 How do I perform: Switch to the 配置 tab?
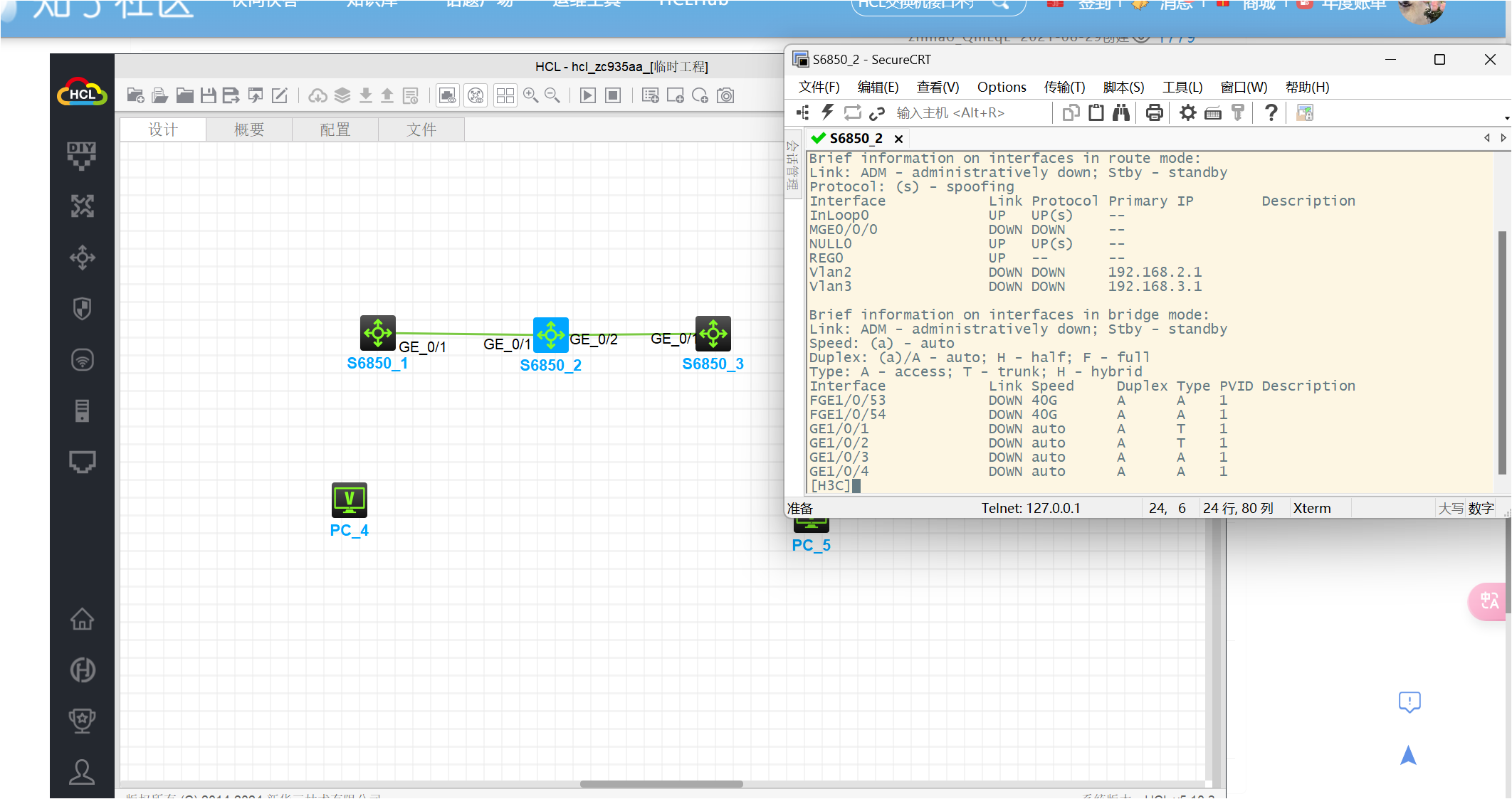coord(335,129)
